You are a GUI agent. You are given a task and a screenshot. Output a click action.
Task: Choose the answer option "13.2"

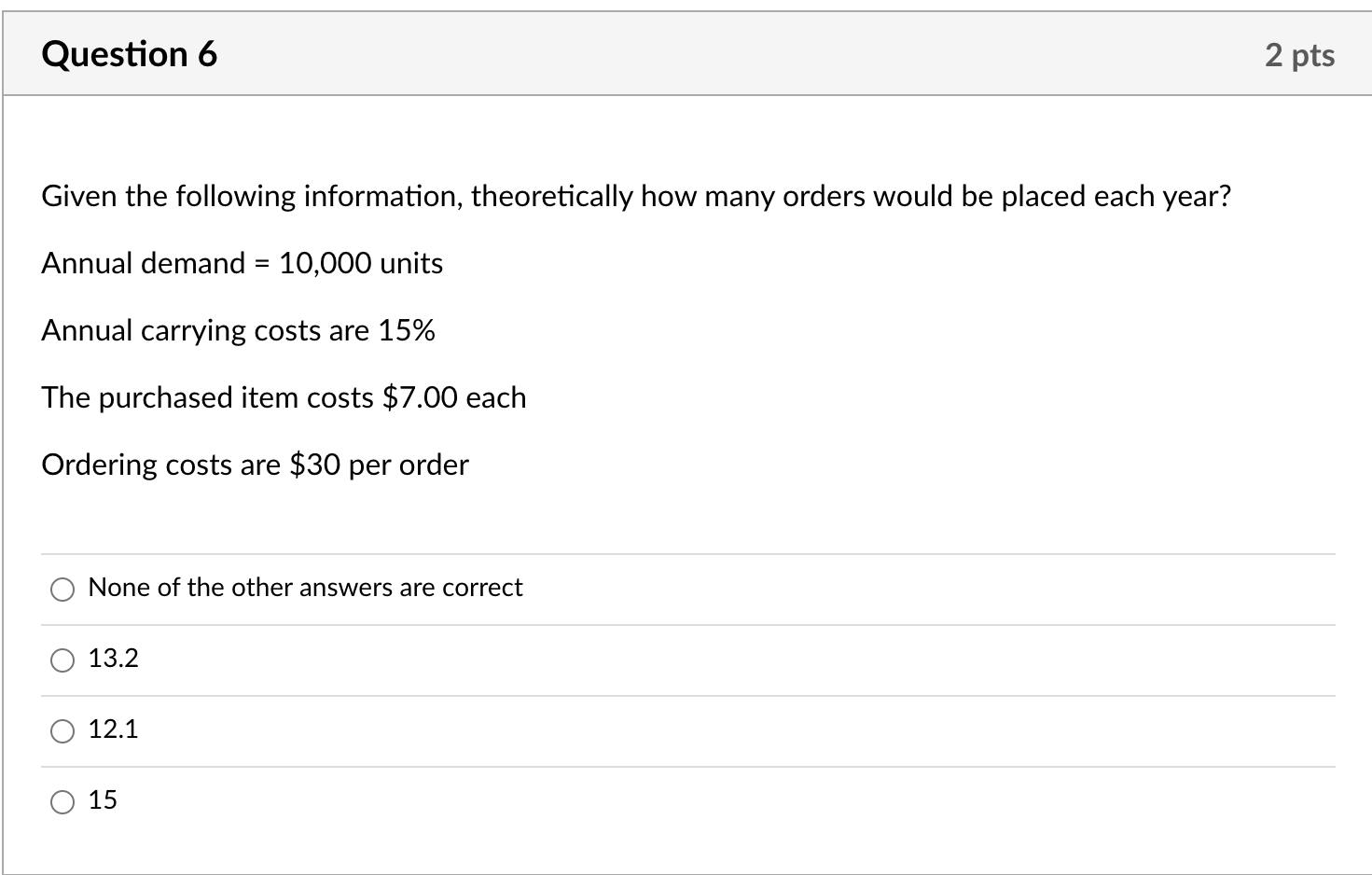(x=62, y=660)
